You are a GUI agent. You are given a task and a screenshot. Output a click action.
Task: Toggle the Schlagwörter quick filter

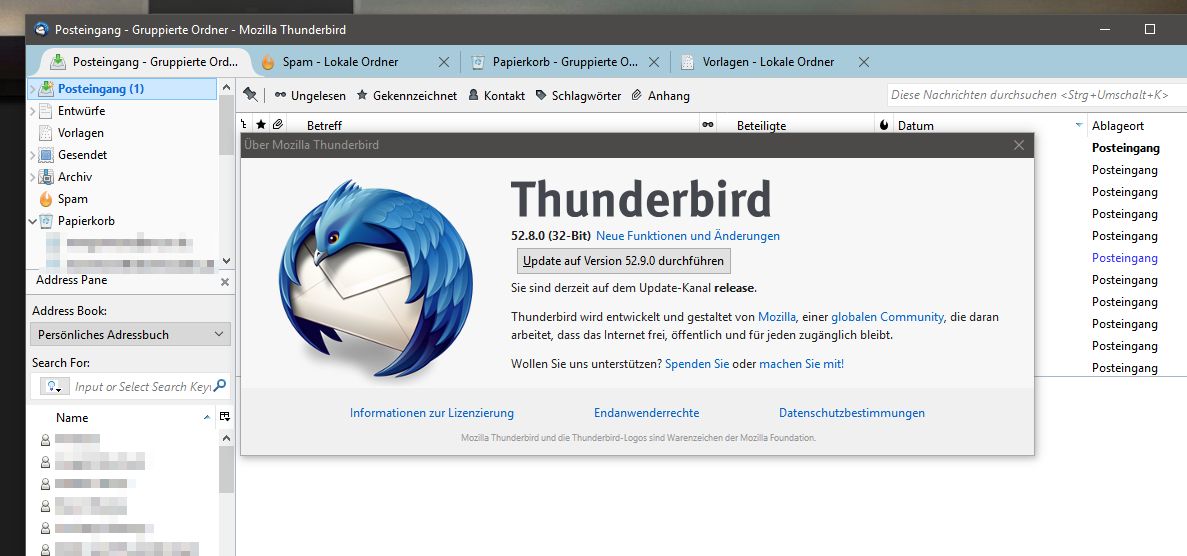tap(578, 95)
